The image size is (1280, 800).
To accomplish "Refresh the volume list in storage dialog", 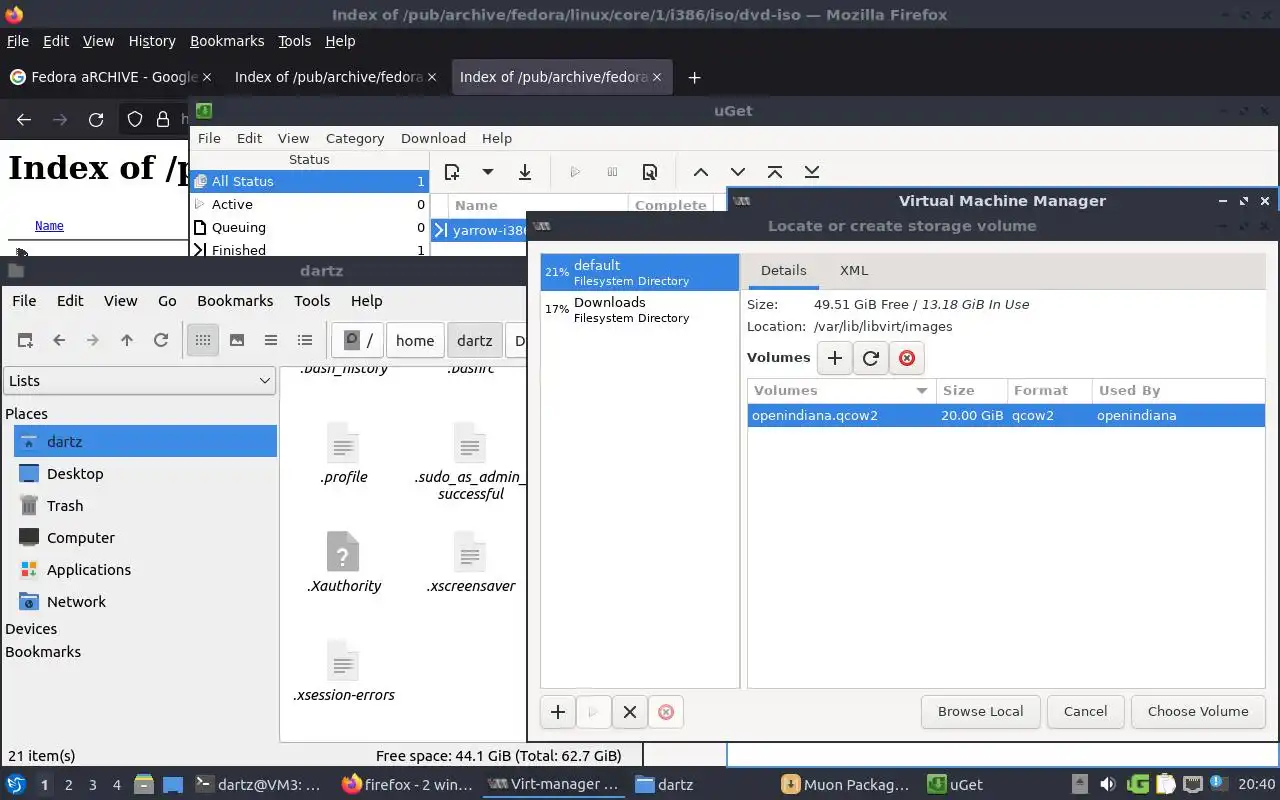I will (x=871, y=358).
